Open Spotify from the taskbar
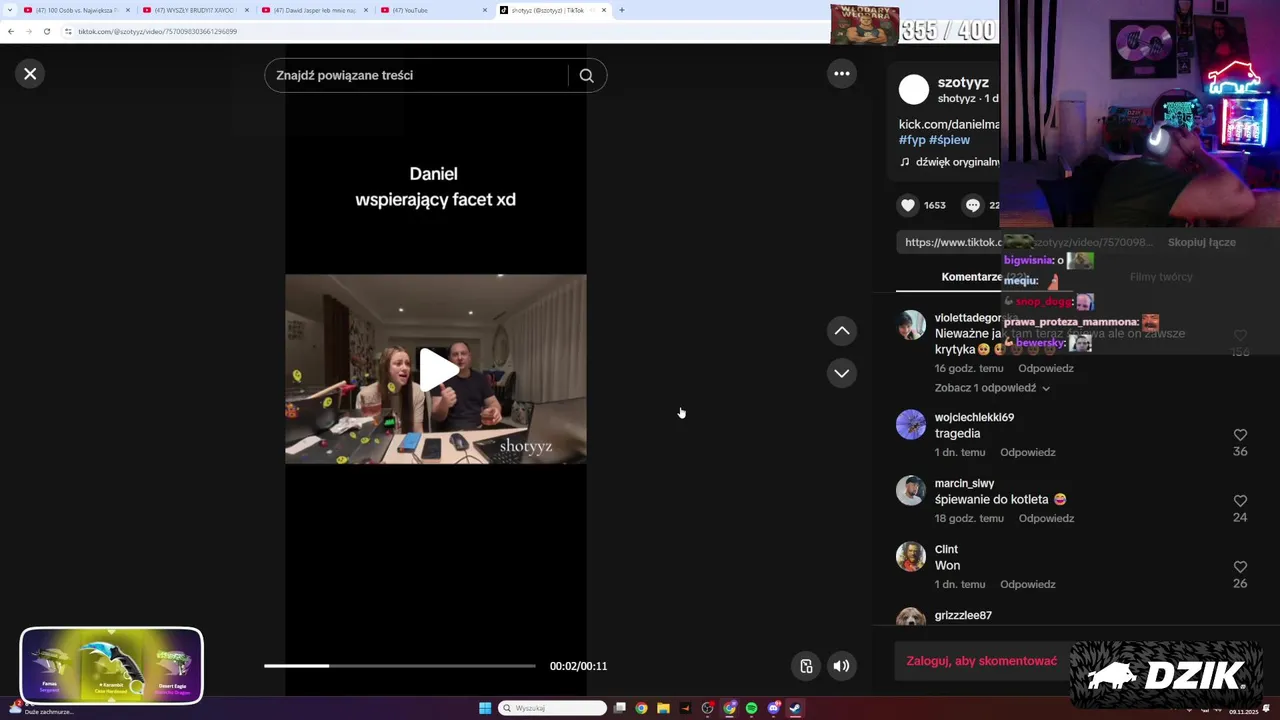 click(x=751, y=708)
